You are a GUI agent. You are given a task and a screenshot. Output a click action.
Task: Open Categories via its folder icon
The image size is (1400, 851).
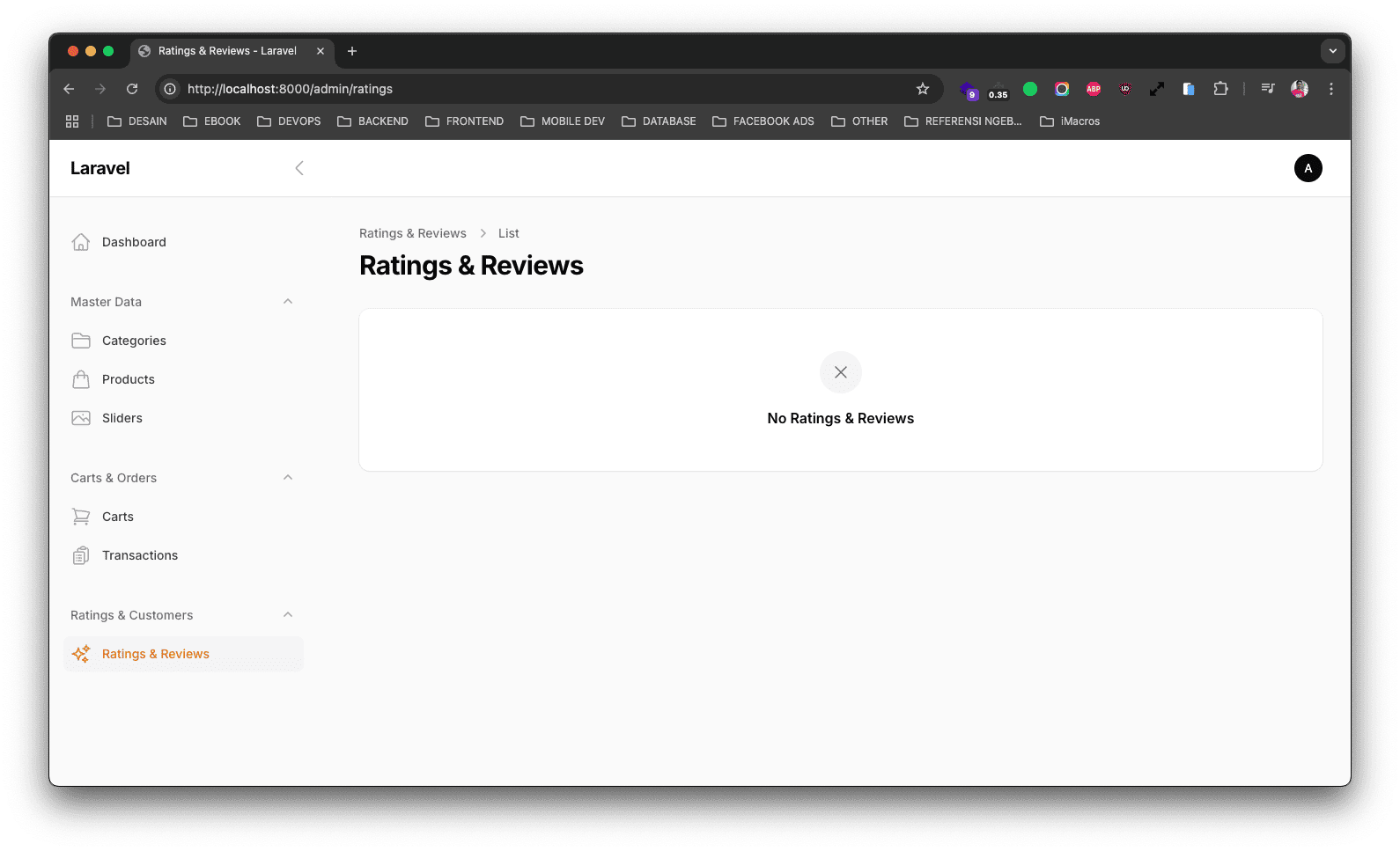pos(81,341)
